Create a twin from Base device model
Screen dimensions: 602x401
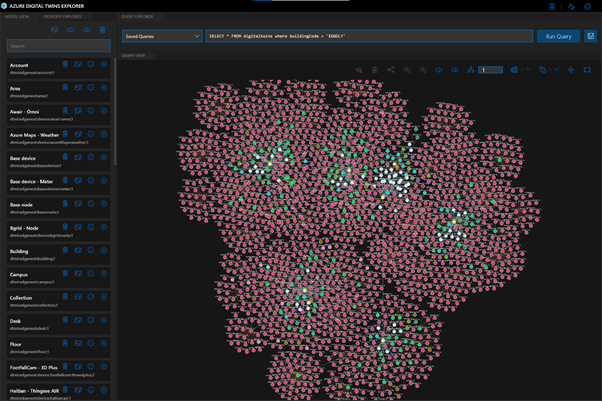[104, 157]
